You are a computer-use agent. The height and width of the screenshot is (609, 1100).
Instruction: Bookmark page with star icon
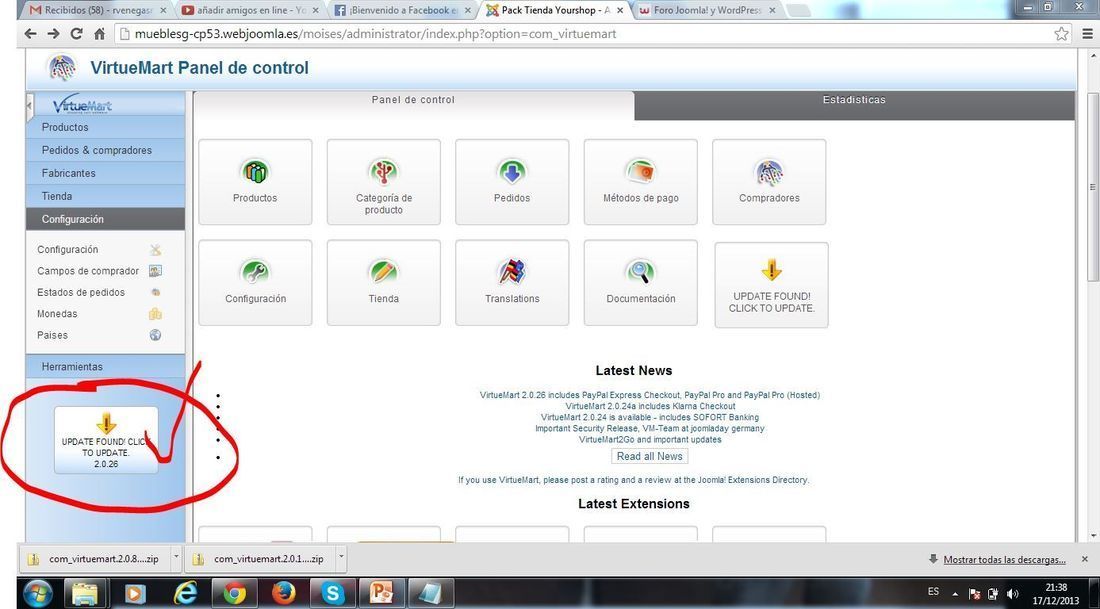click(1061, 34)
